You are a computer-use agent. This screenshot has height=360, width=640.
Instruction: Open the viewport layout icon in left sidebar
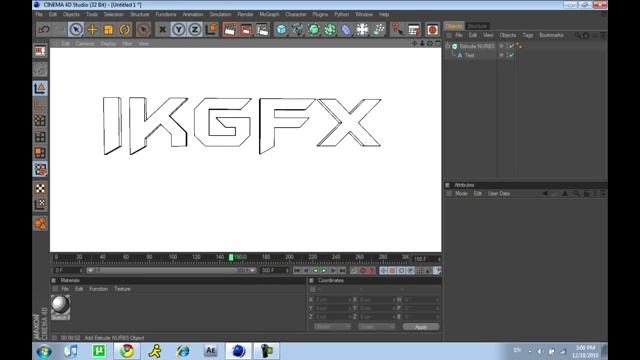[x=40, y=51]
